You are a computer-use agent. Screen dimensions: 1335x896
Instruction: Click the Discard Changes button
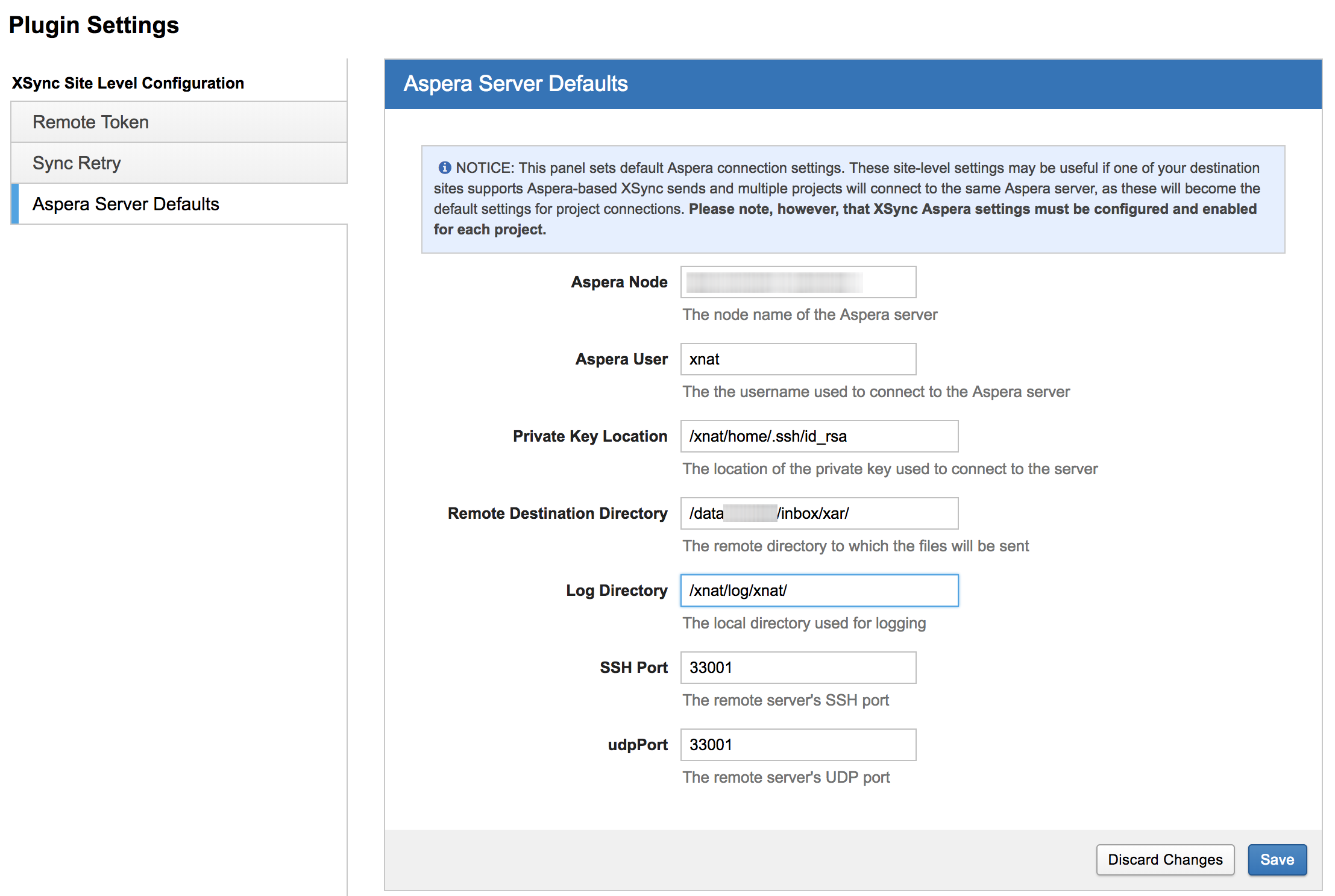click(x=1164, y=859)
